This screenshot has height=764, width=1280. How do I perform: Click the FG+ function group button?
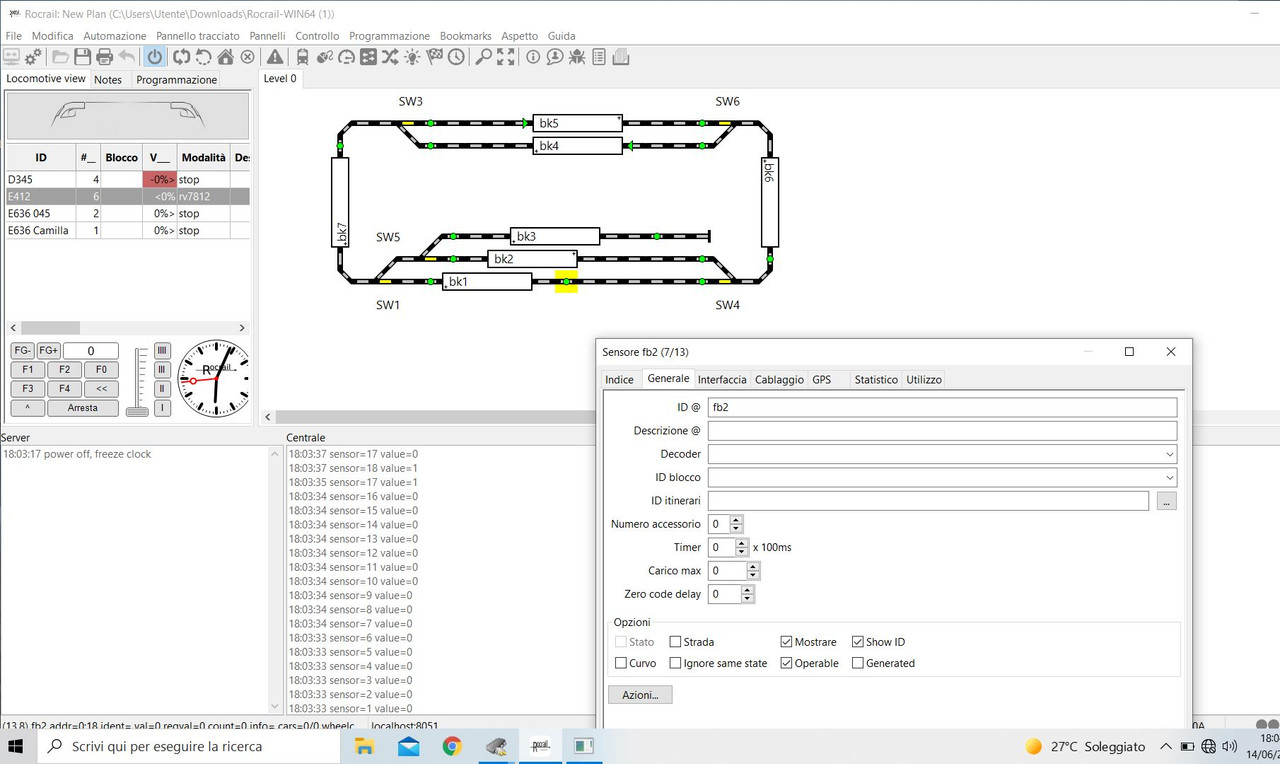point(48,351)
